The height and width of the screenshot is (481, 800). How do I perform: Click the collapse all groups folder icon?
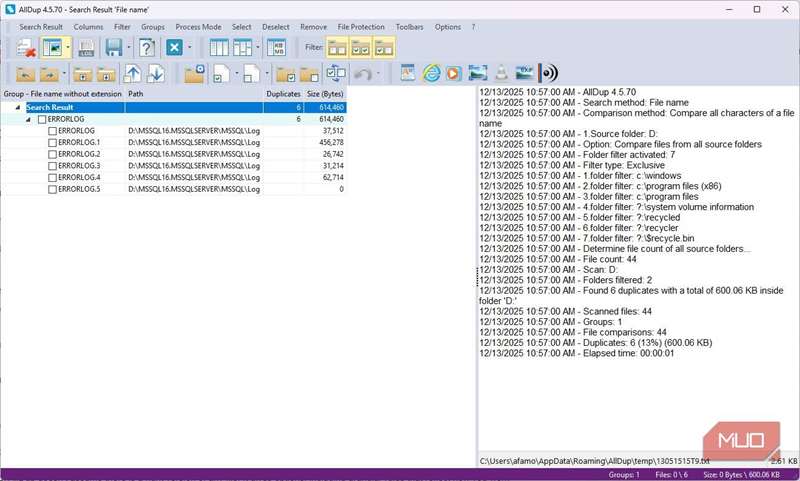[x=82, y=74]
